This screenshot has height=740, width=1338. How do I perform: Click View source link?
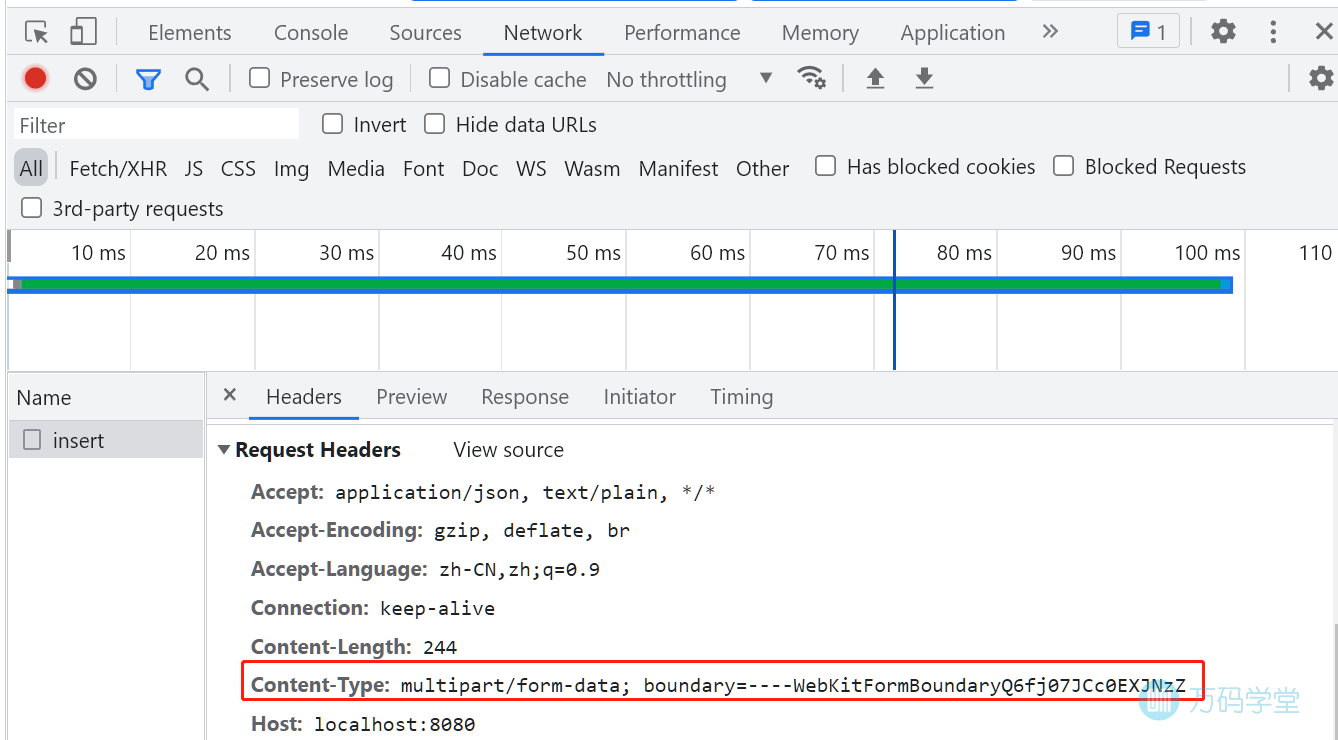point(508,450)
